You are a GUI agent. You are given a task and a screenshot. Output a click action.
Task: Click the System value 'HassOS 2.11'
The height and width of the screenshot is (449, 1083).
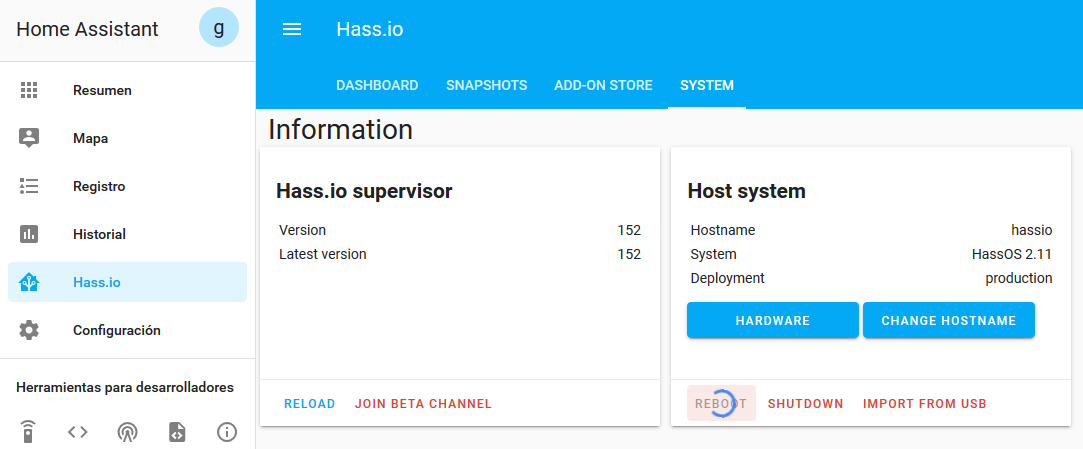click(1011, 254)
